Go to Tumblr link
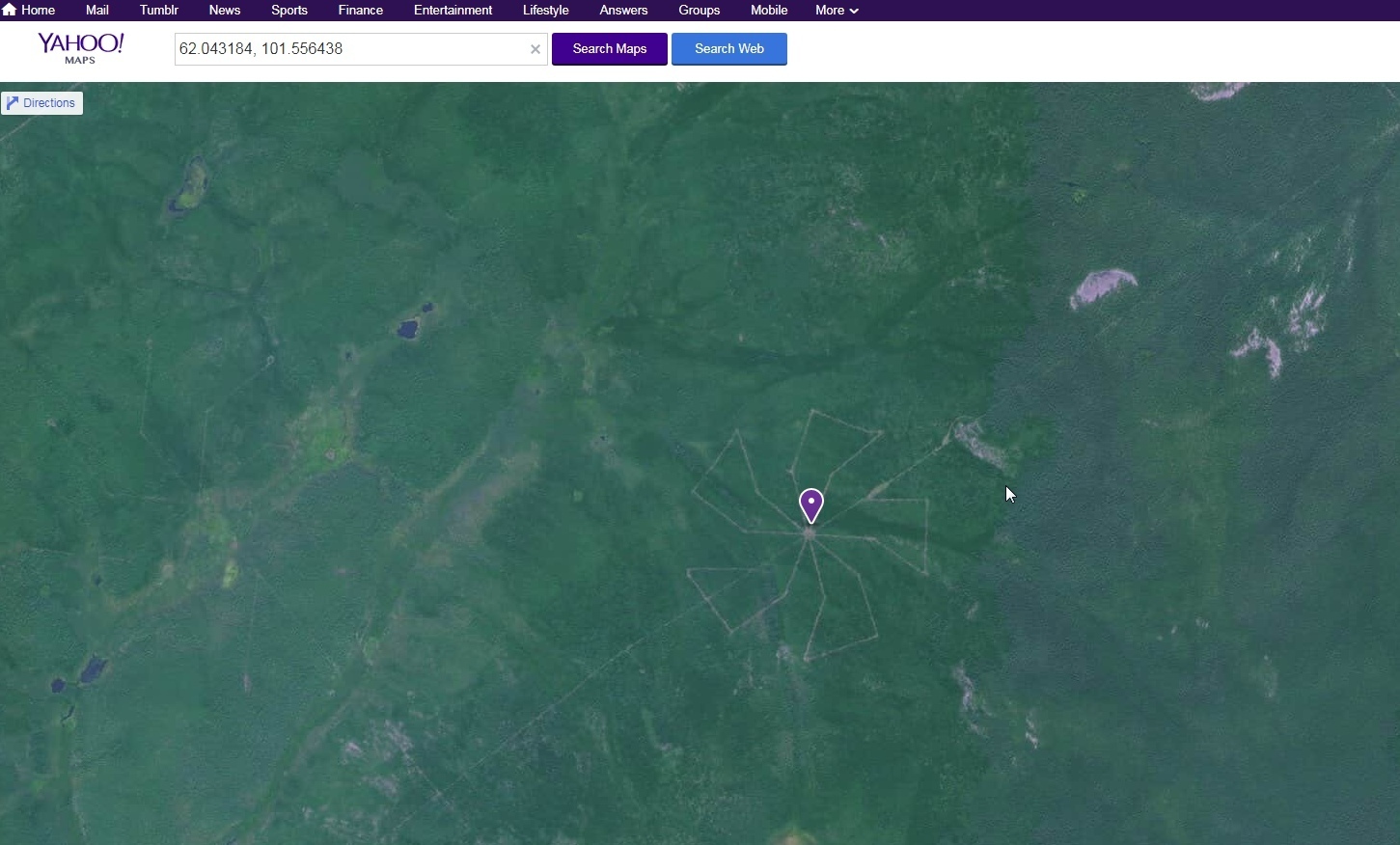The width and height of the screenshot is (1400, 845). click(159, 10)
